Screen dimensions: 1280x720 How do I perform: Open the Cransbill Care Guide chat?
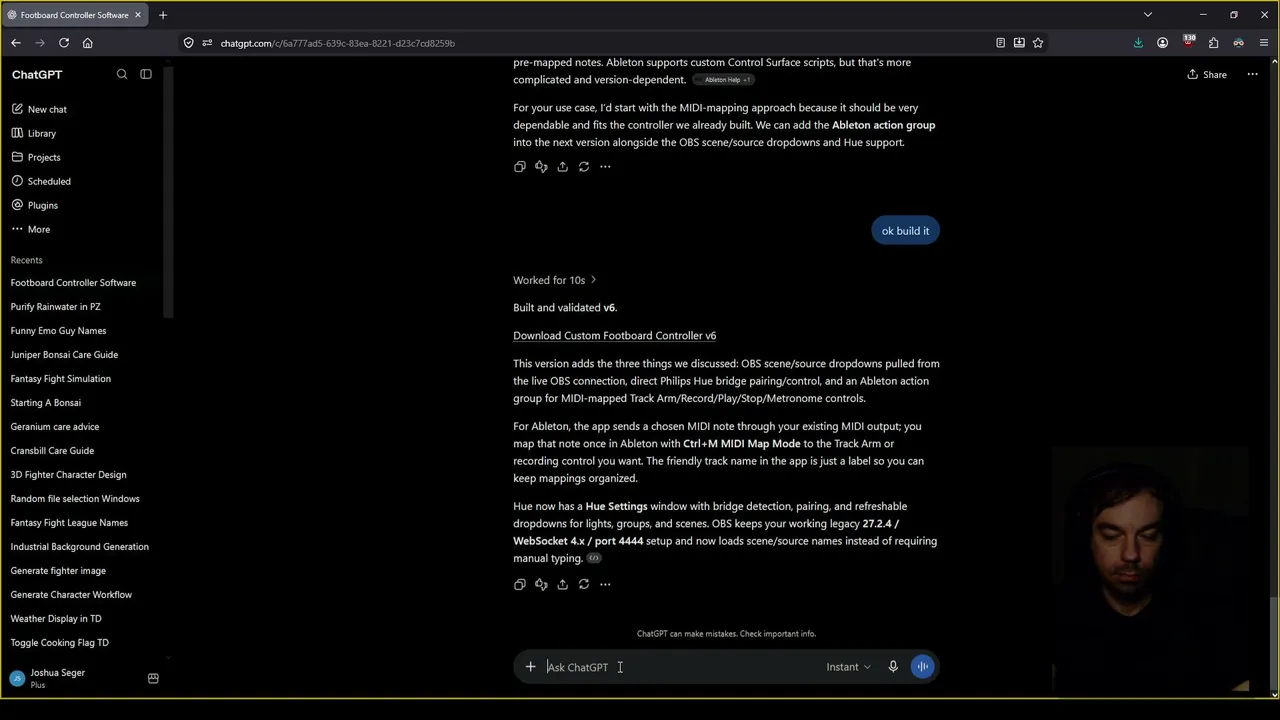pos(52,451)
